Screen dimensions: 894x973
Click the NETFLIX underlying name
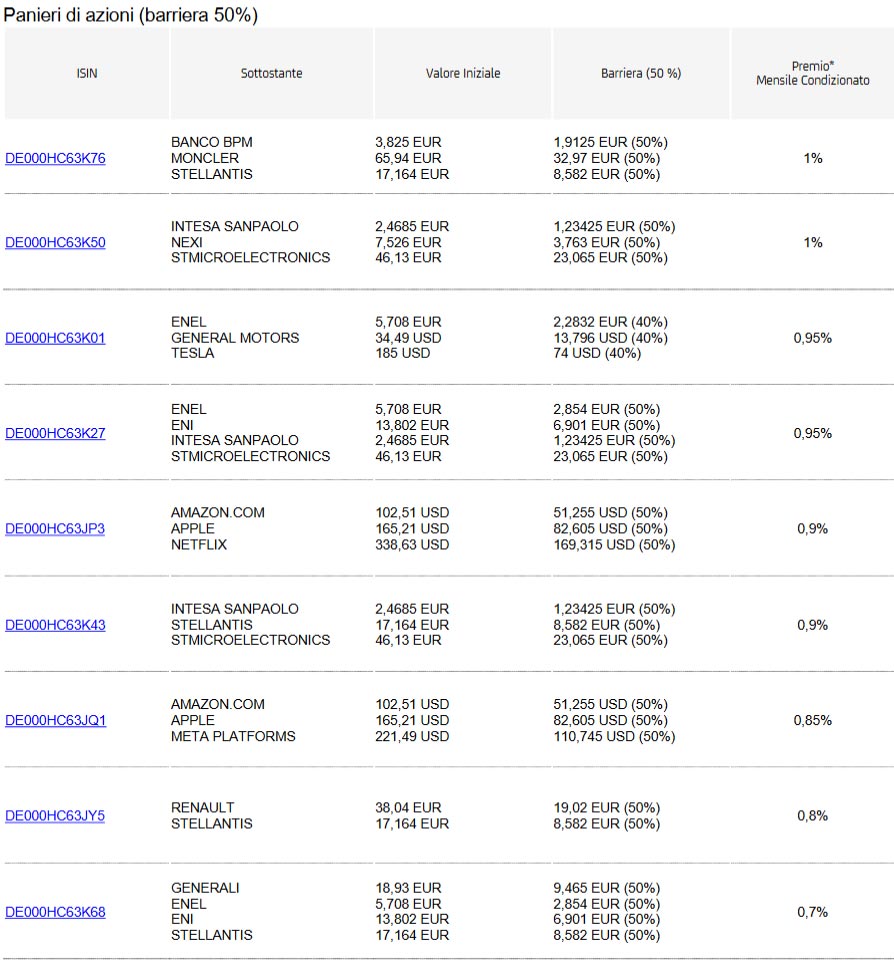199,545
